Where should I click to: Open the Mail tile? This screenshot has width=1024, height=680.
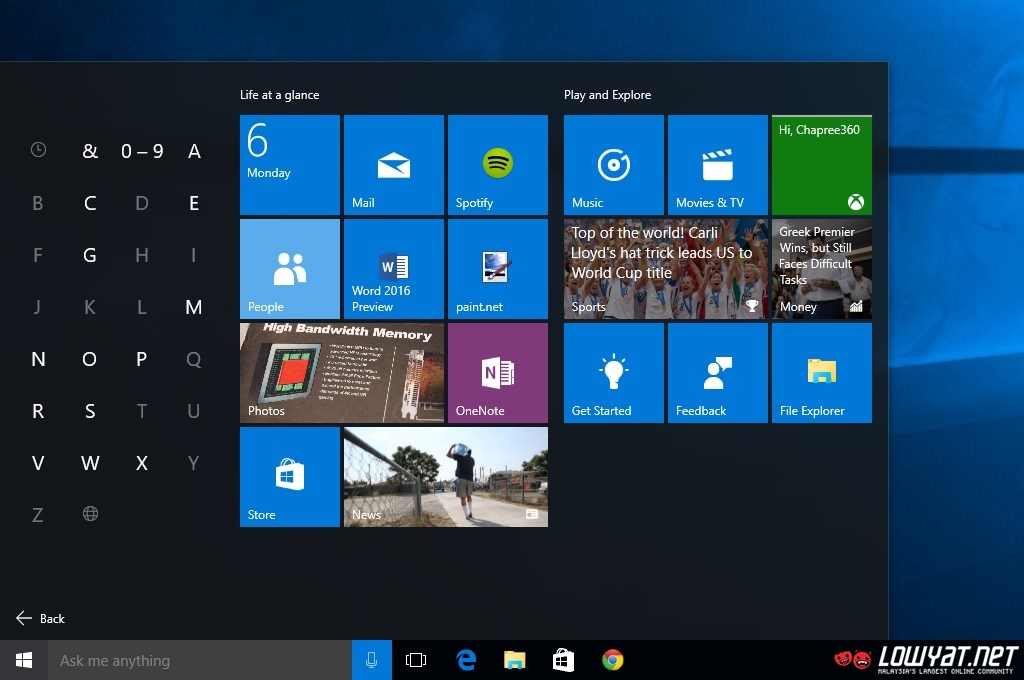pyautogui.click(x=393, y=165)
